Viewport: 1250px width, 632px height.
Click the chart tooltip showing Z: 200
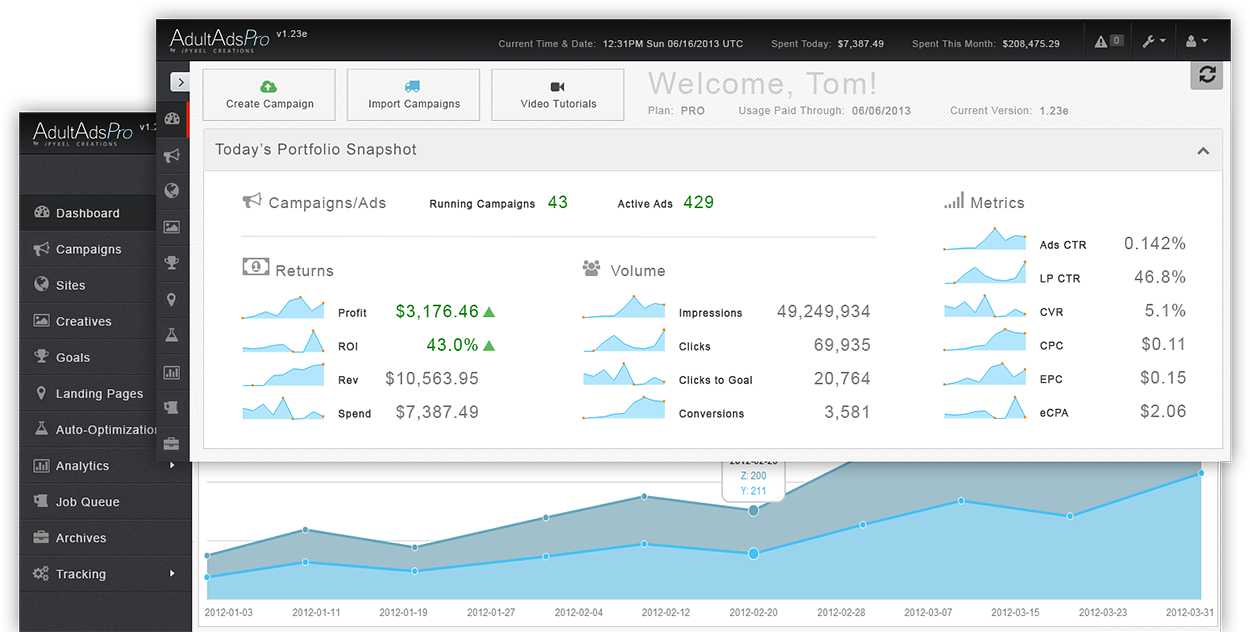coord(753,480)
